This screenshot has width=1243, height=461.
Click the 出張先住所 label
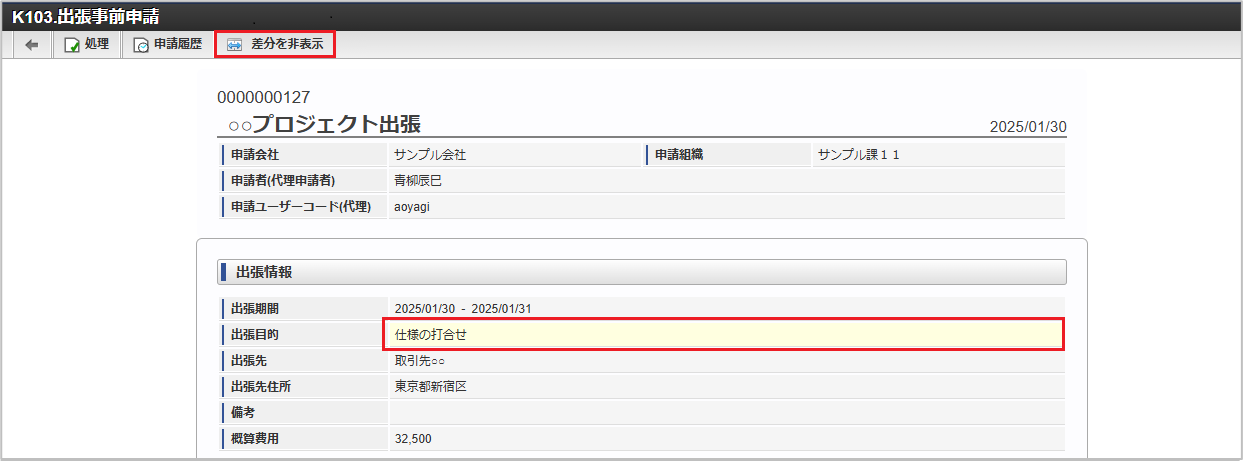261,386
